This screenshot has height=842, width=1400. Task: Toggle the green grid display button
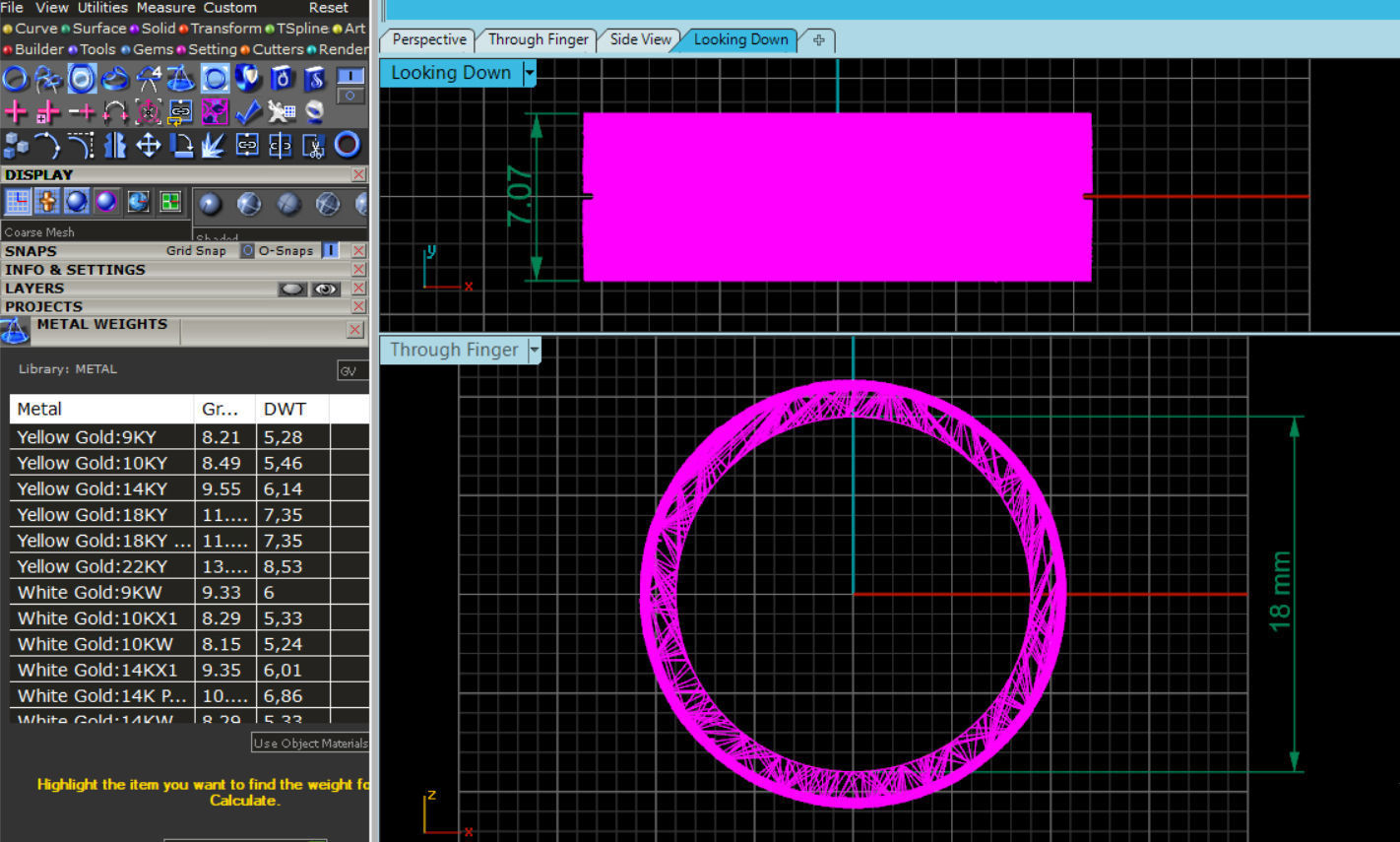[170, 202]
